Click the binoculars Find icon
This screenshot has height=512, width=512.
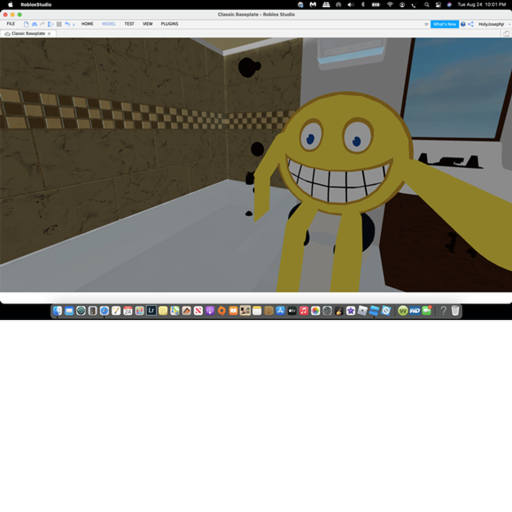click(34, 24)
